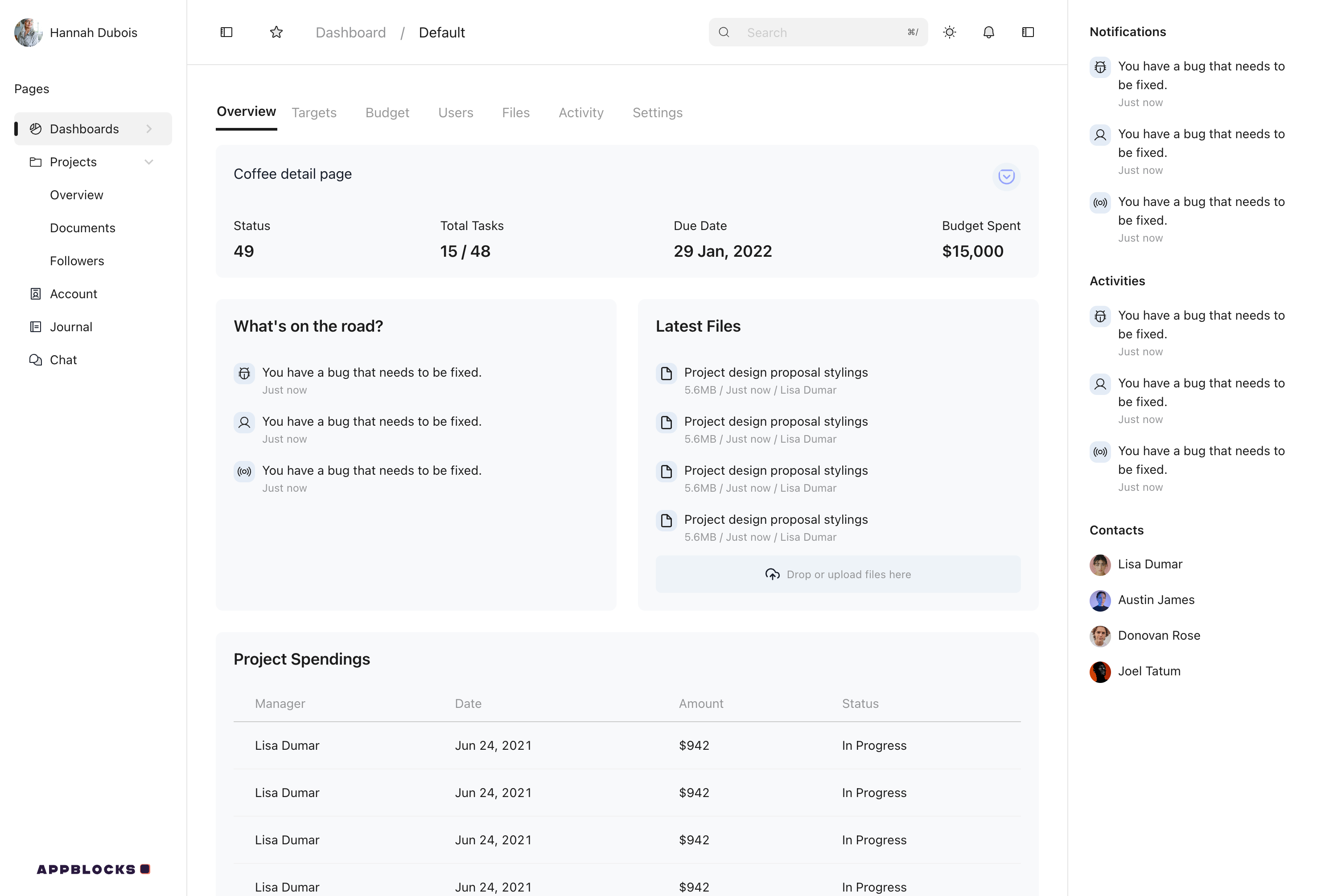Click the Dashboard breadcrumb link
Viewport: 1317px width, 896px height.
pos(350,32)
